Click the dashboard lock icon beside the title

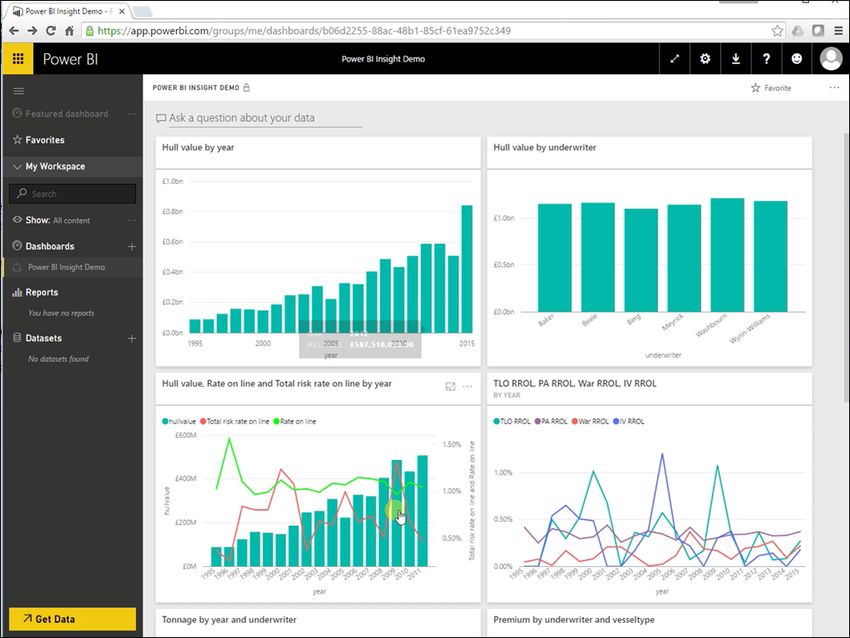247,87
